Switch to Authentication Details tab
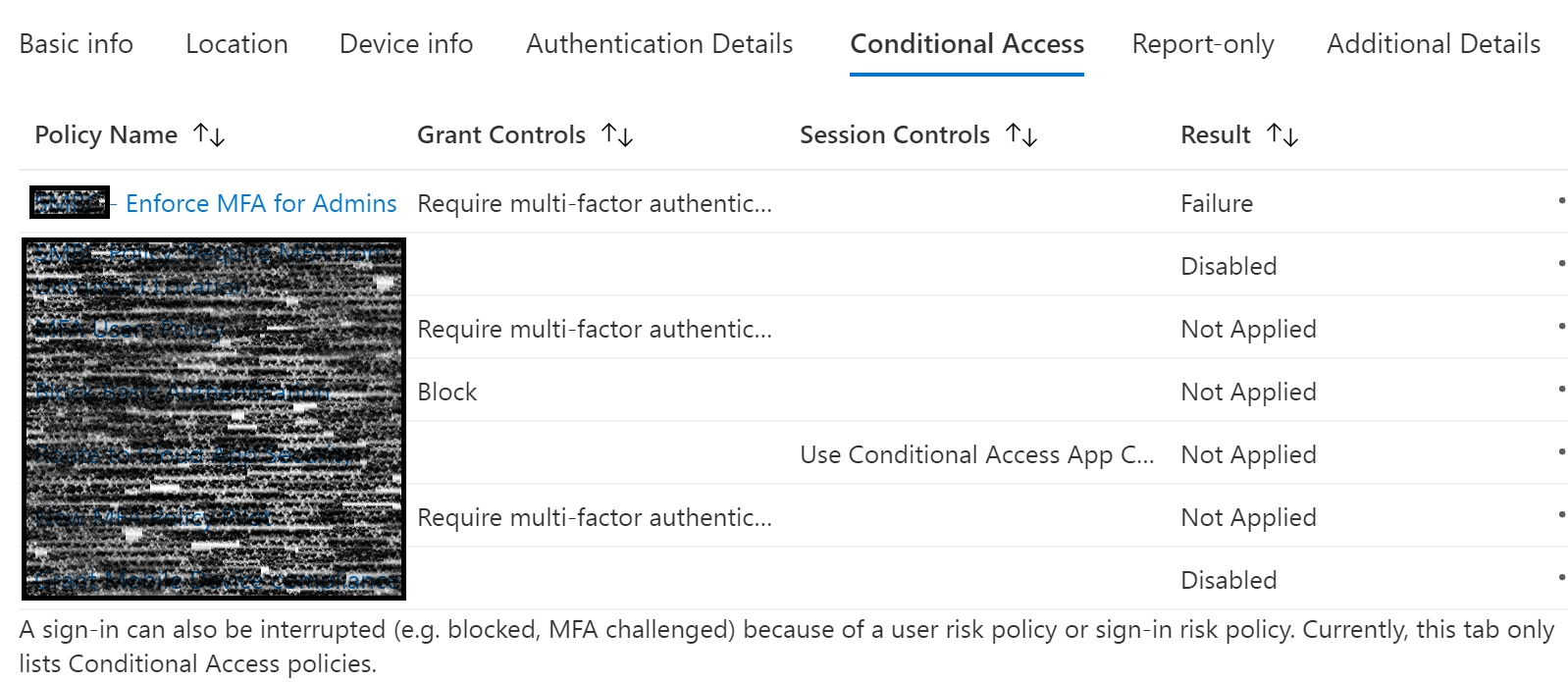 point(658,44)
